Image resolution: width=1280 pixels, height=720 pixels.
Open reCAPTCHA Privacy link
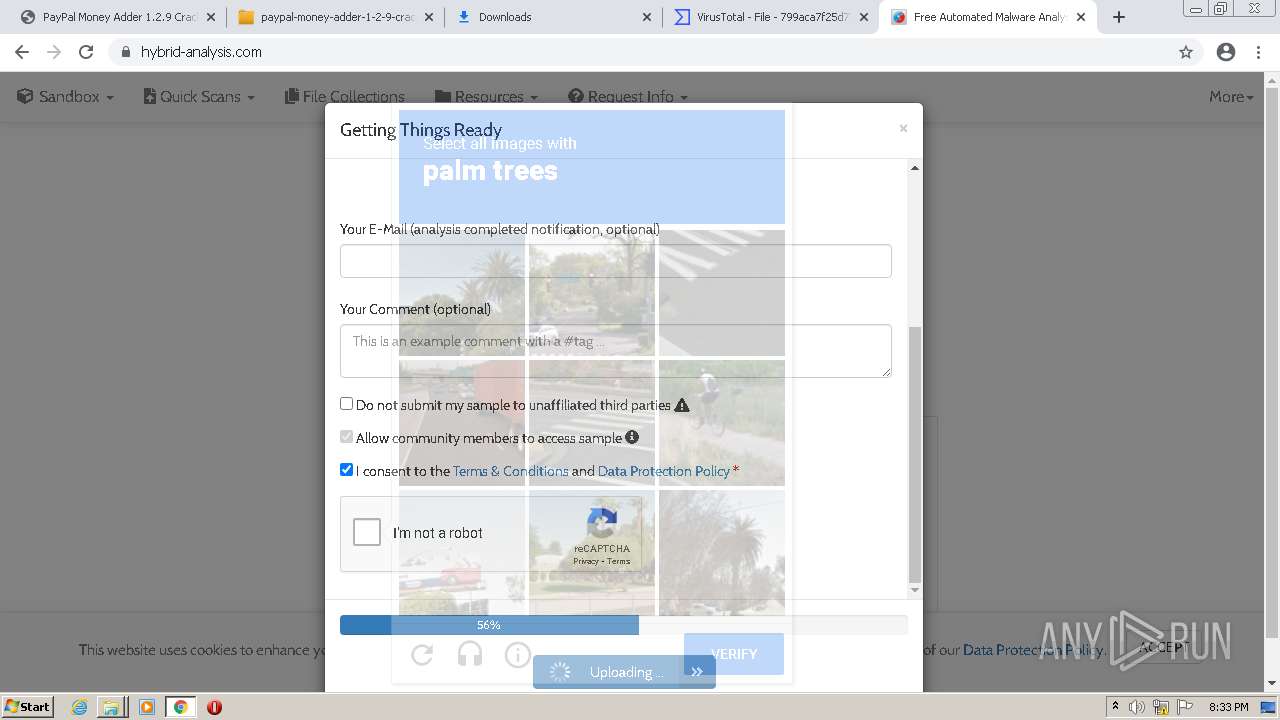coord(586,561)
